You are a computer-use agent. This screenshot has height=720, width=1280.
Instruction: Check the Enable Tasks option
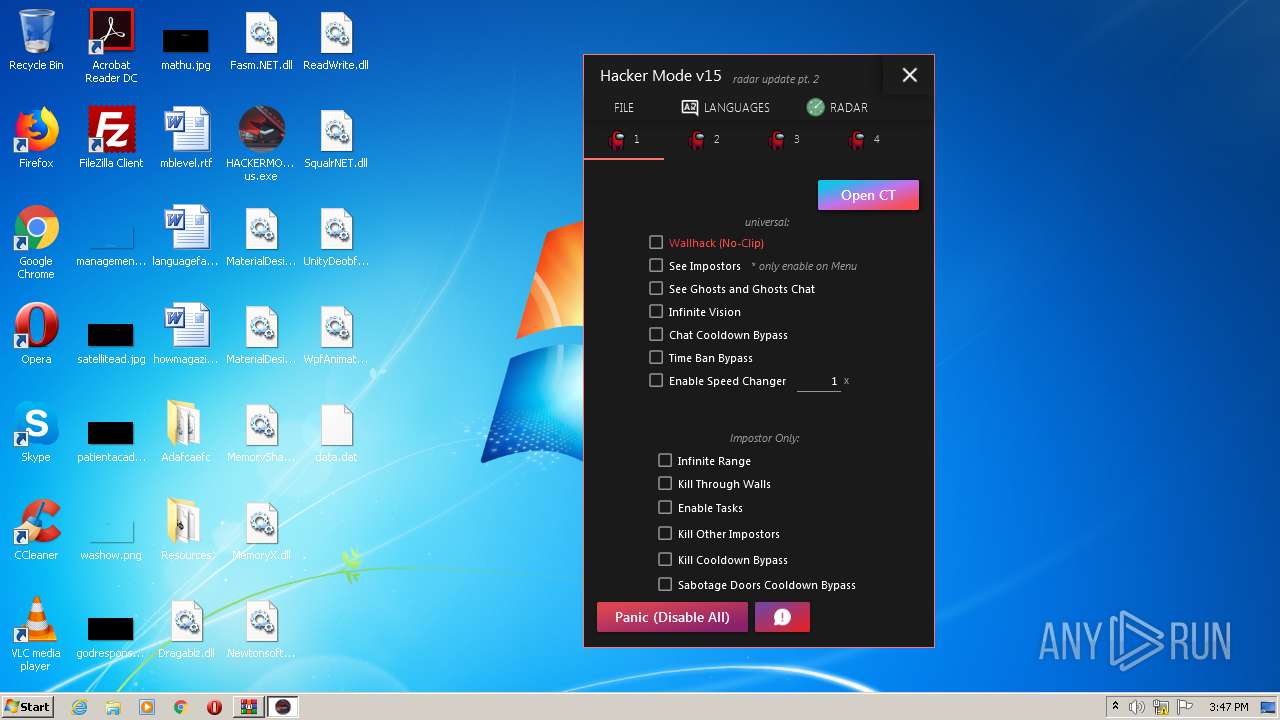pyautogui.click(x=665, y=507)
